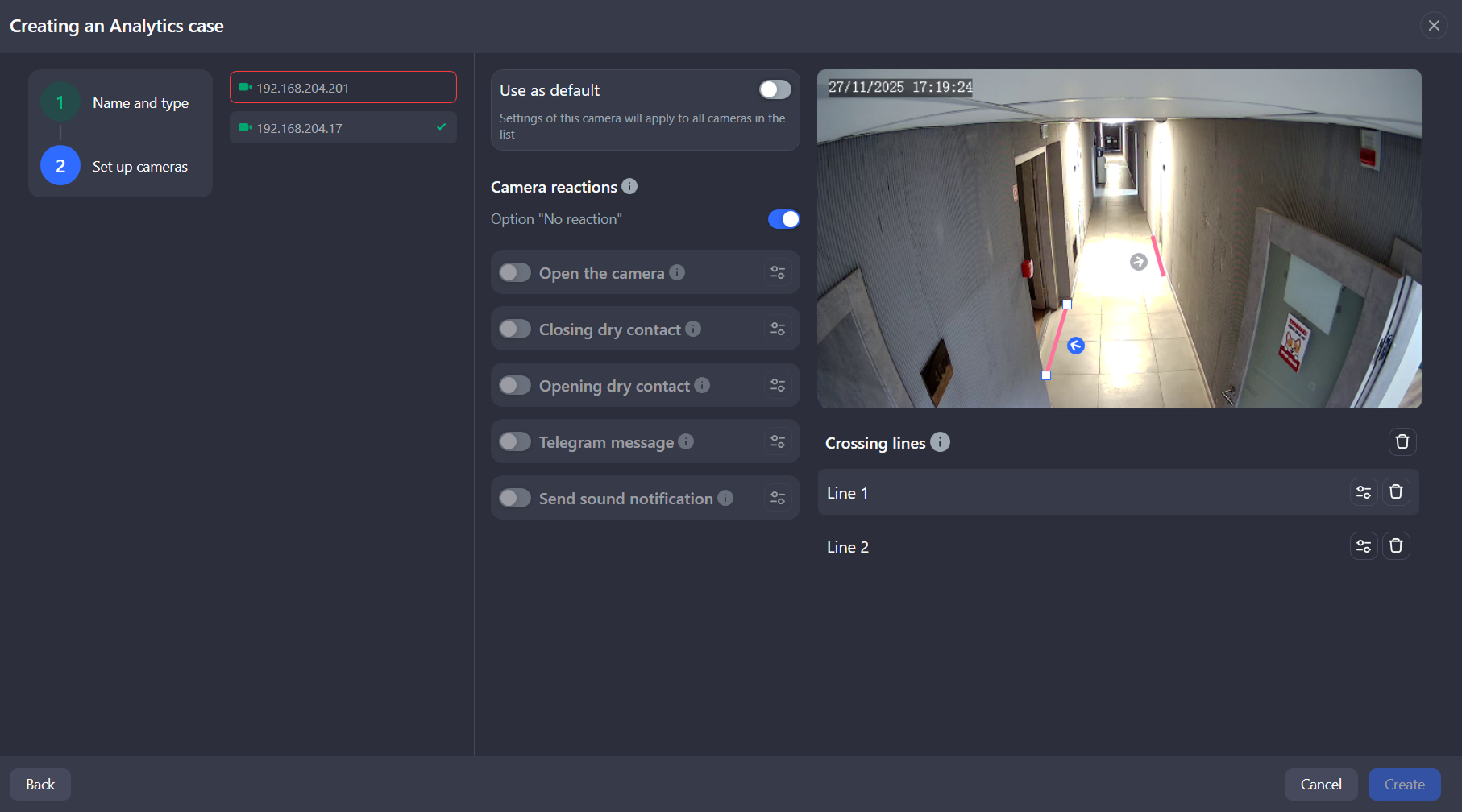The height and width of the screenshot is (812, 1462).
Task: Click the Create button
Action: point(1404,785)
